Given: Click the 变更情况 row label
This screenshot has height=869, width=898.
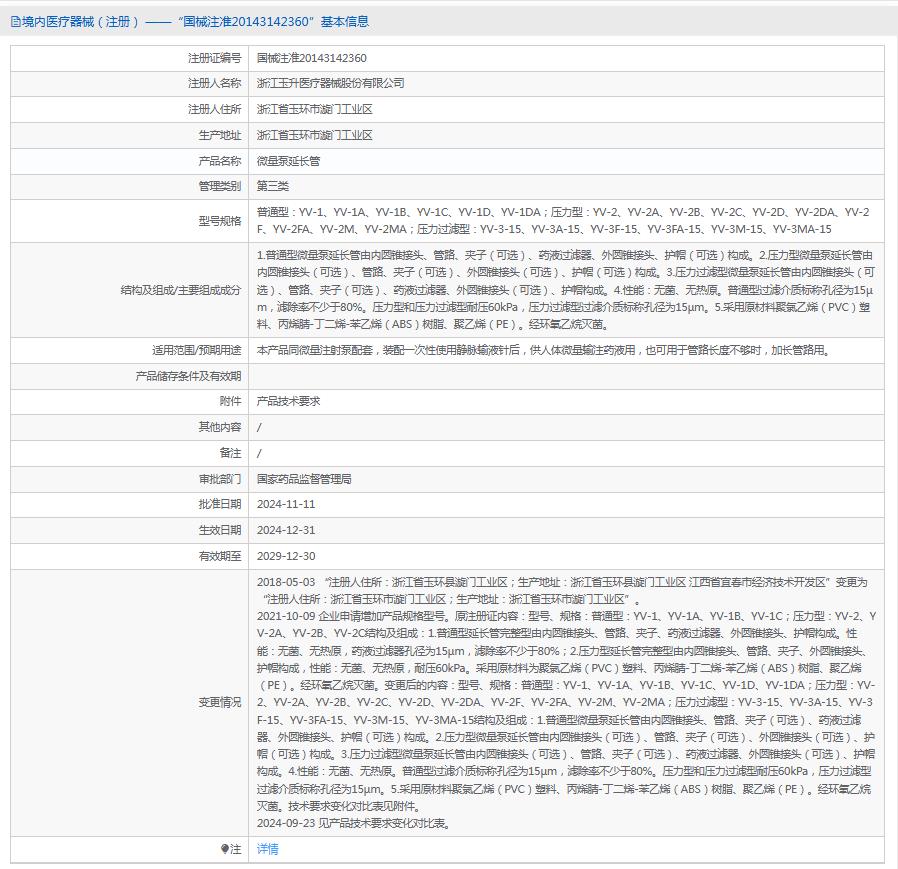Looking at the screenshot, I should [x=219, y=702].
